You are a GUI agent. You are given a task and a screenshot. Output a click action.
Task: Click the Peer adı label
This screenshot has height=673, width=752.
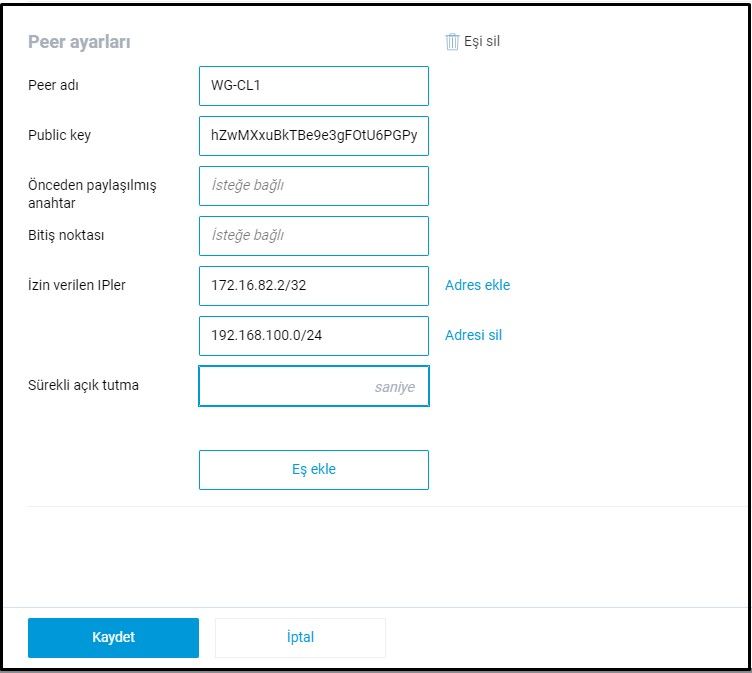coord(54,85)
